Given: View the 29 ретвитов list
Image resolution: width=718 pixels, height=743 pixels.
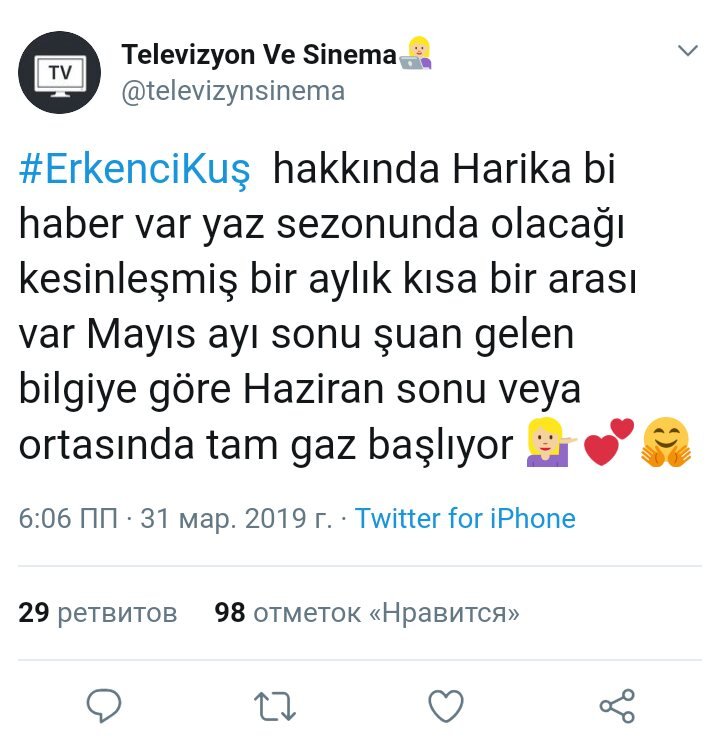Looking at the screenshot, I should [x=98, y=612].
